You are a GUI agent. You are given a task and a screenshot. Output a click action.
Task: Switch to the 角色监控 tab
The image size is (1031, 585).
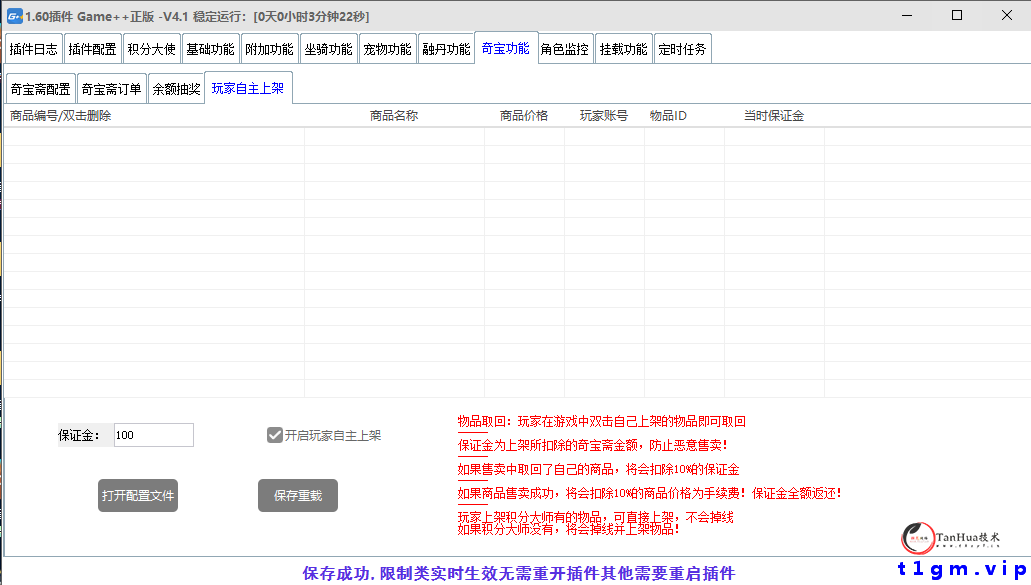563,47
